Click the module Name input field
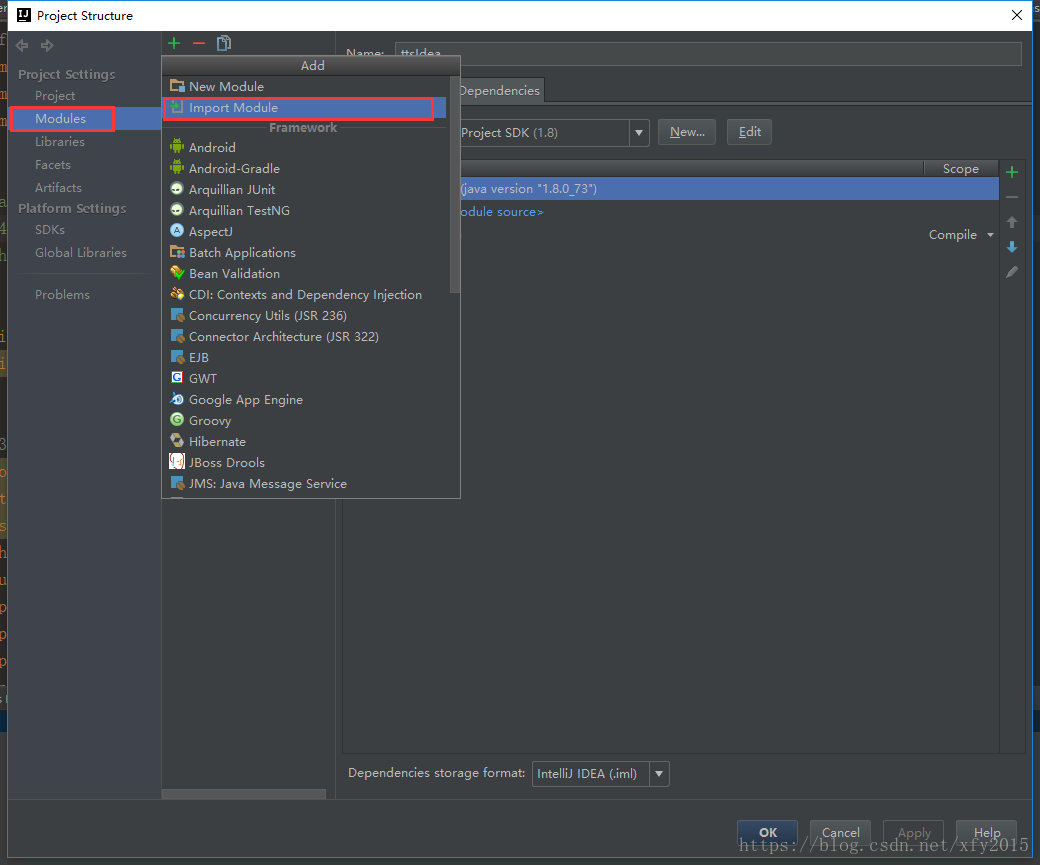 pos(708,54)
